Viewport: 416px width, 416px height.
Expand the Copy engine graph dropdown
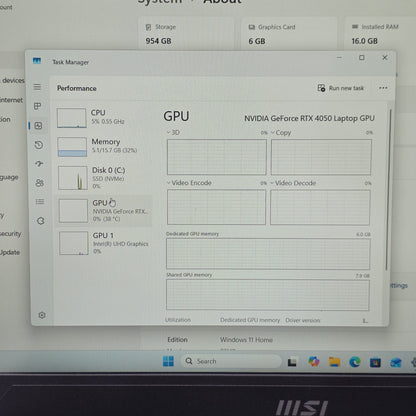click(281, 133)
